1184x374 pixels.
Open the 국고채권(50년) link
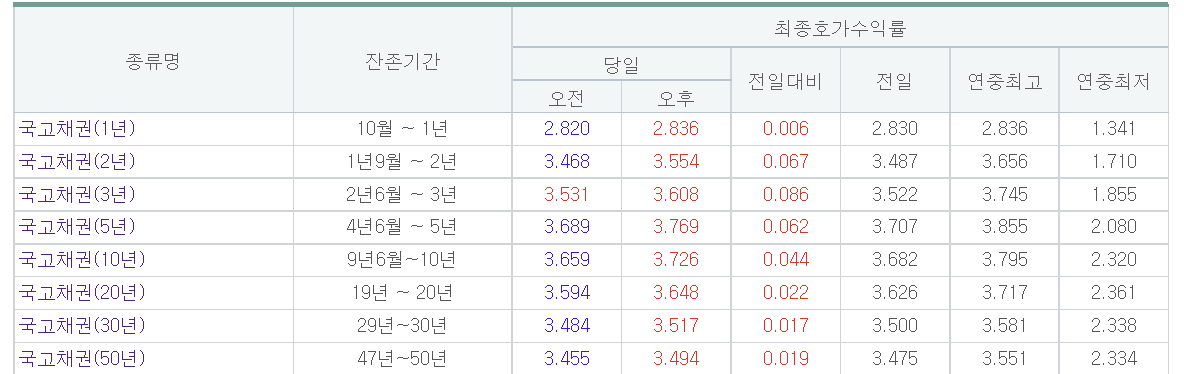pyautogui.click(x=82, y=358)
